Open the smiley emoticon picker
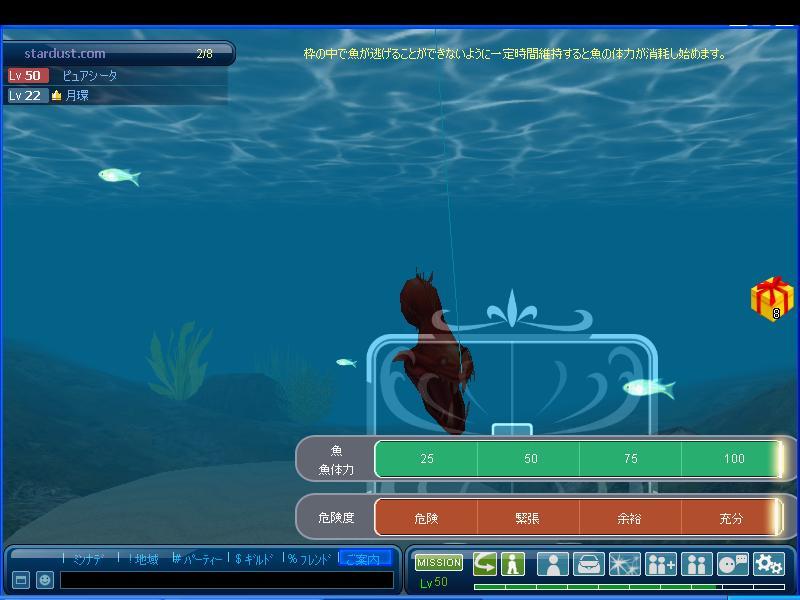 (45, 580)
